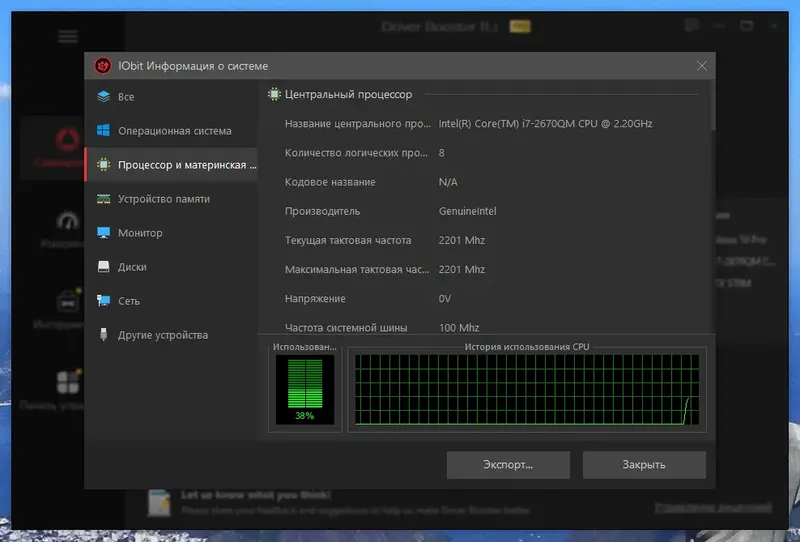
Task: Click the speedometer boost icon in Driver Booster sidebar
Action: click(67, 221)
